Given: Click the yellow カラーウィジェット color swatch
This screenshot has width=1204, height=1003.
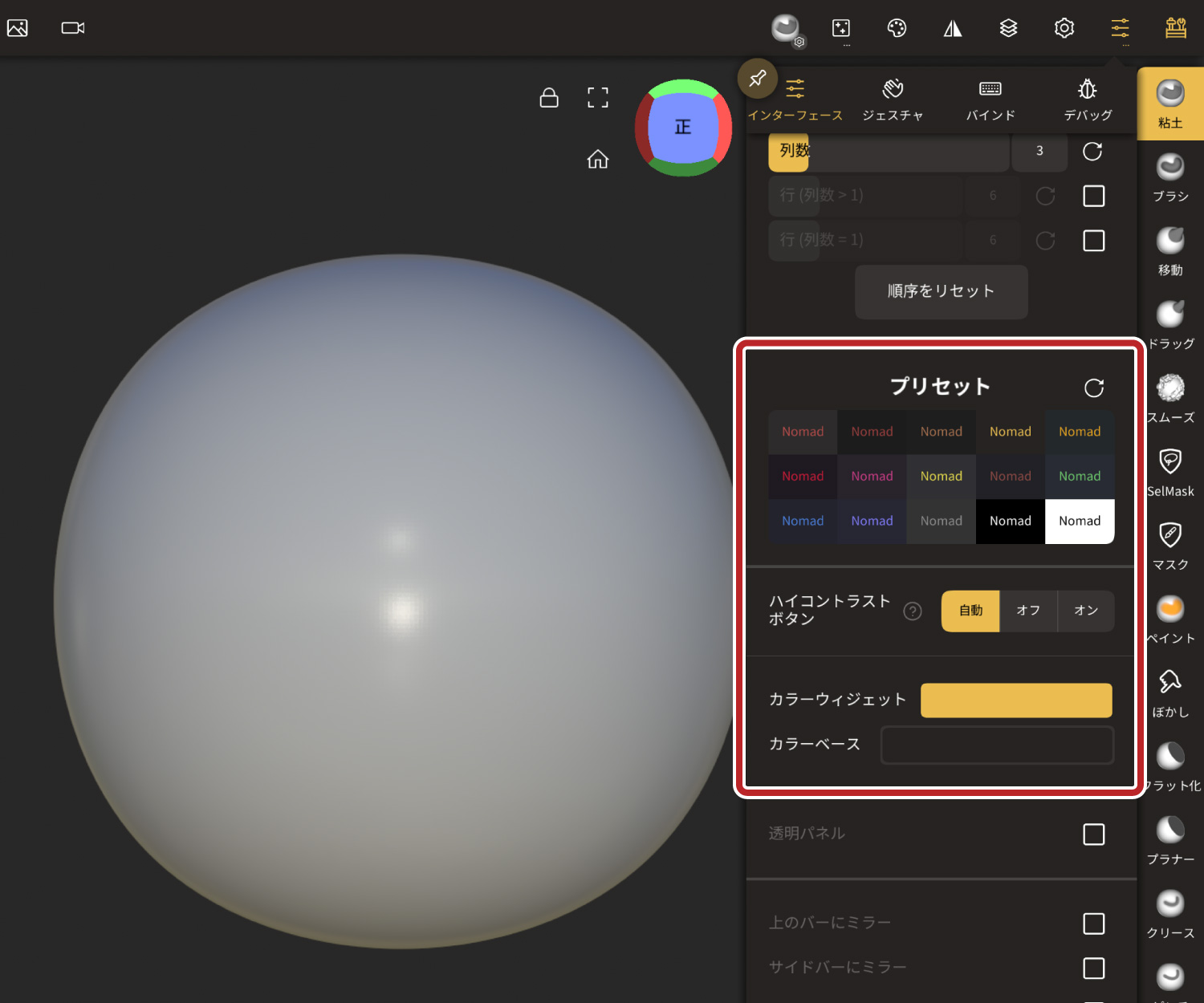Looking at the screenshot, I should click(1015, 700).
